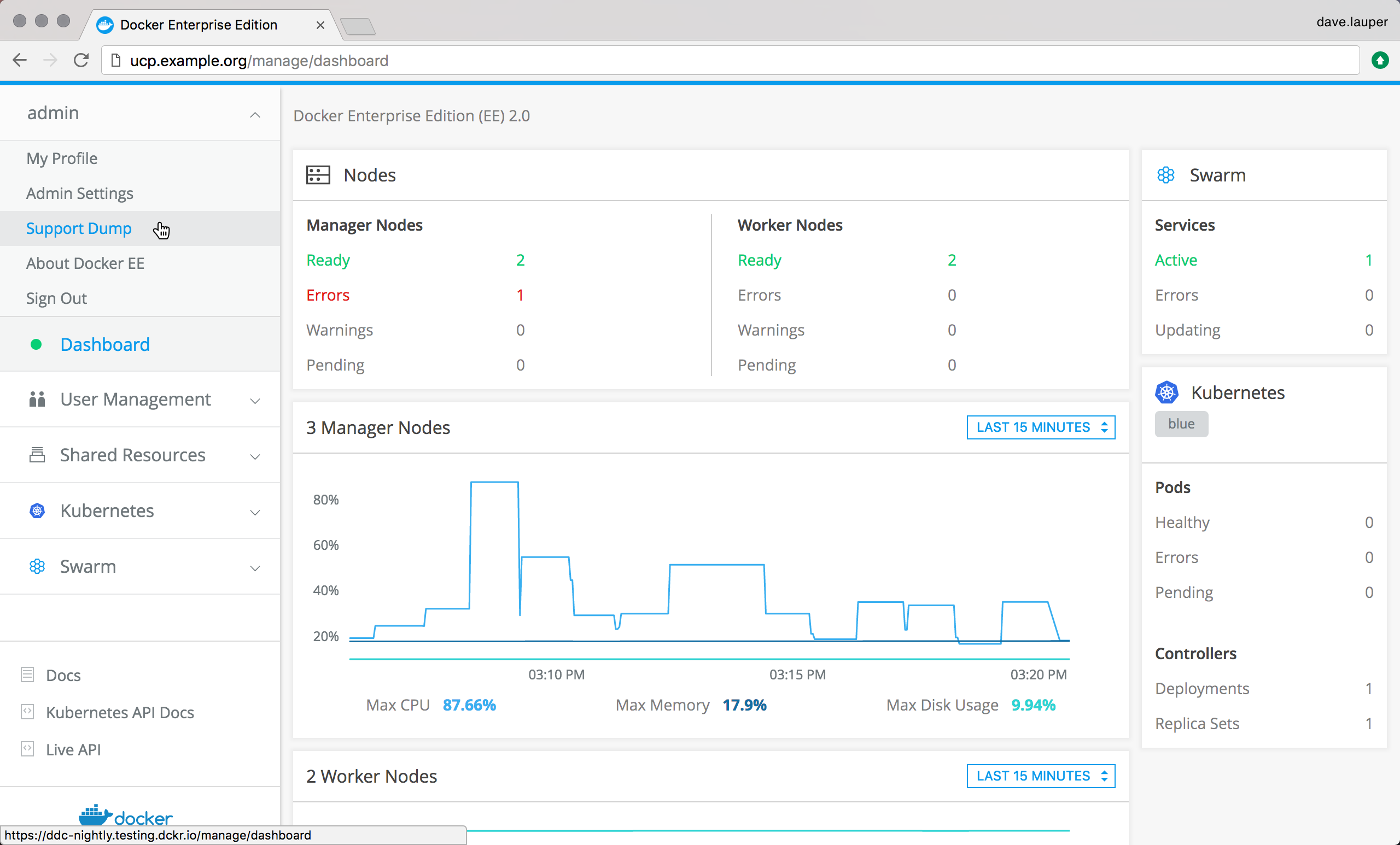Expand the Shared Resources section
The image size is (1400, 845).
(x=255, y=456)
